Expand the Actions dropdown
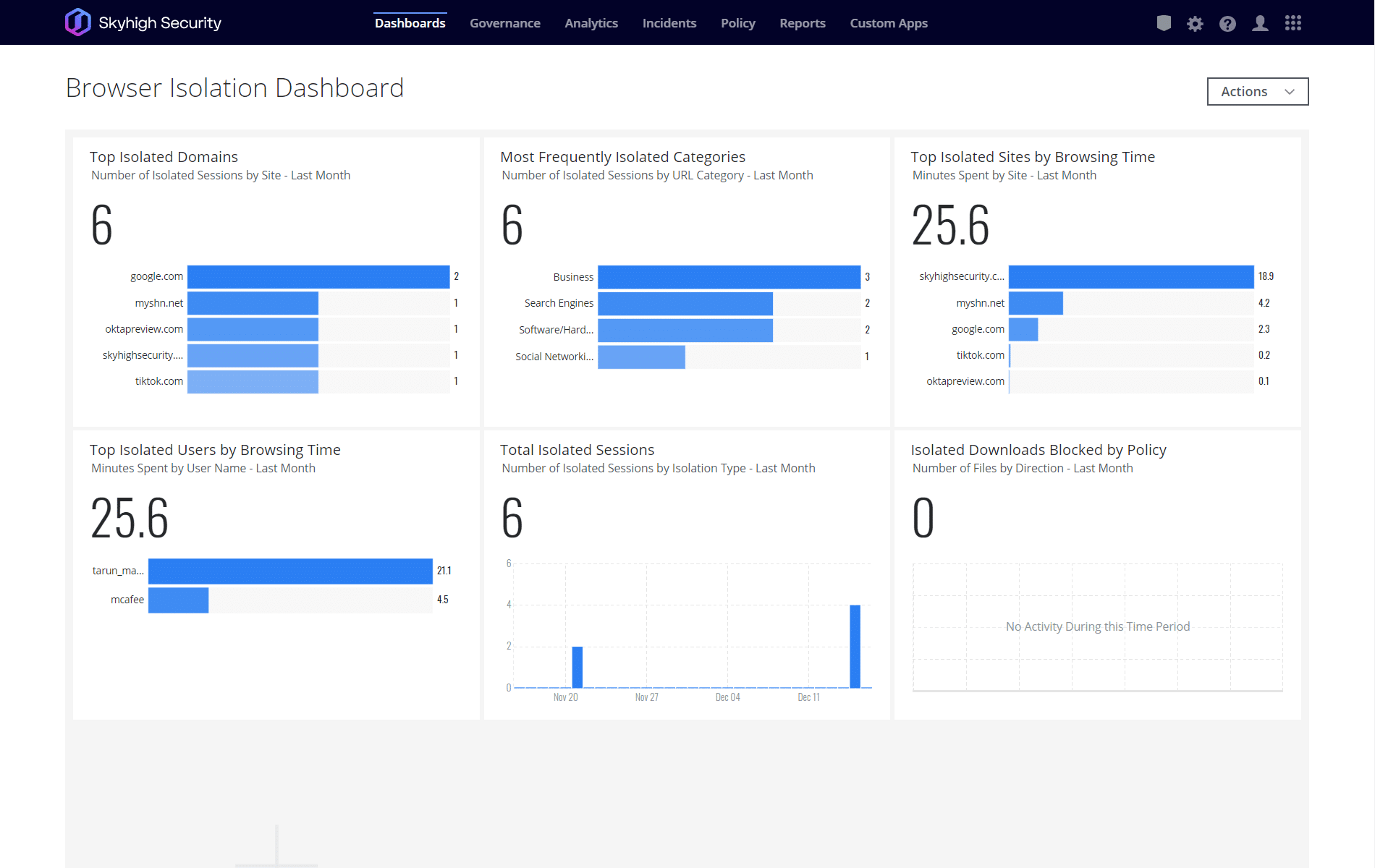 click(1257, 91)
